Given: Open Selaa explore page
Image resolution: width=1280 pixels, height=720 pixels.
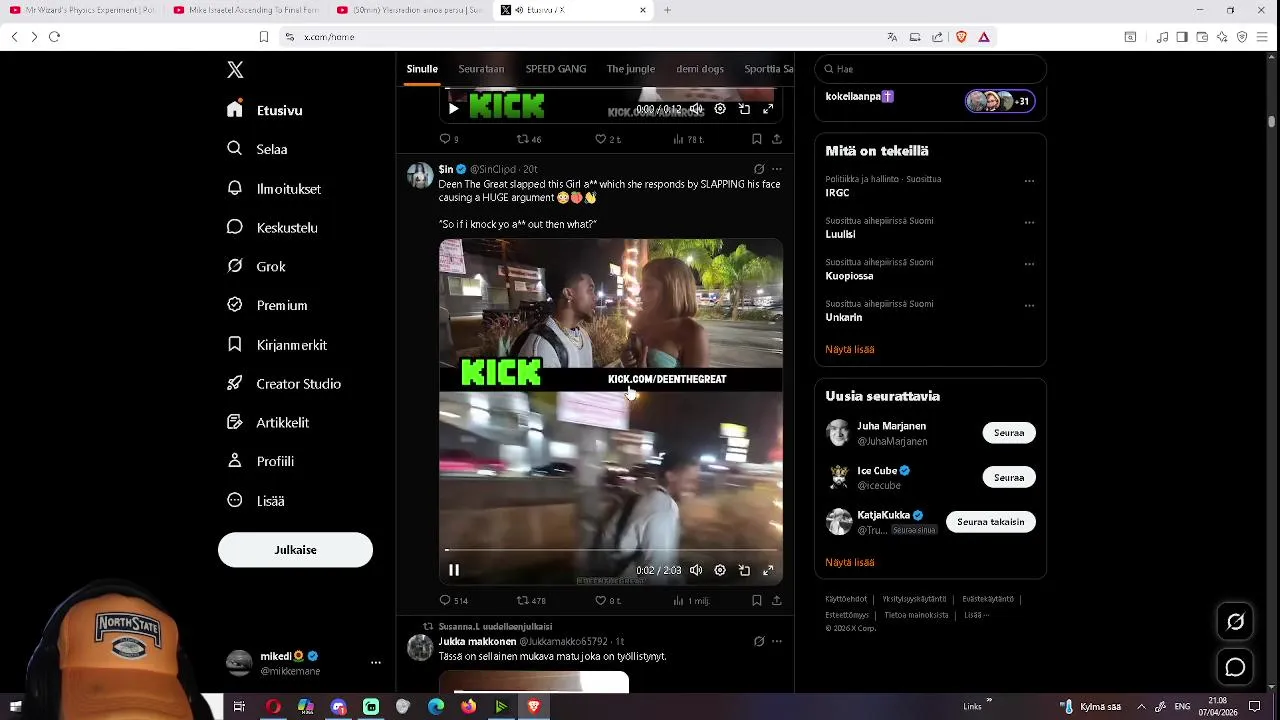Looking at the screenshot, I should (x=258, y=149).
